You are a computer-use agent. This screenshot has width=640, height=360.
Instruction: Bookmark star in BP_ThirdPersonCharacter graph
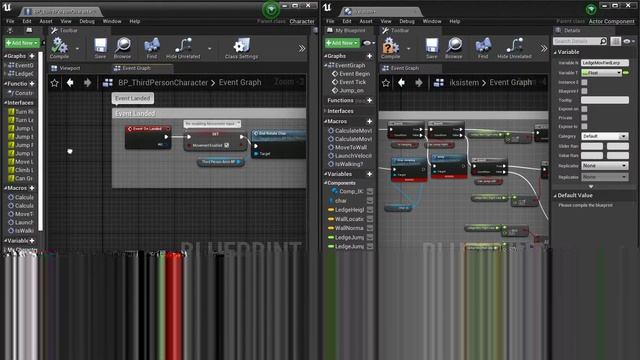[x=55, y=83]
